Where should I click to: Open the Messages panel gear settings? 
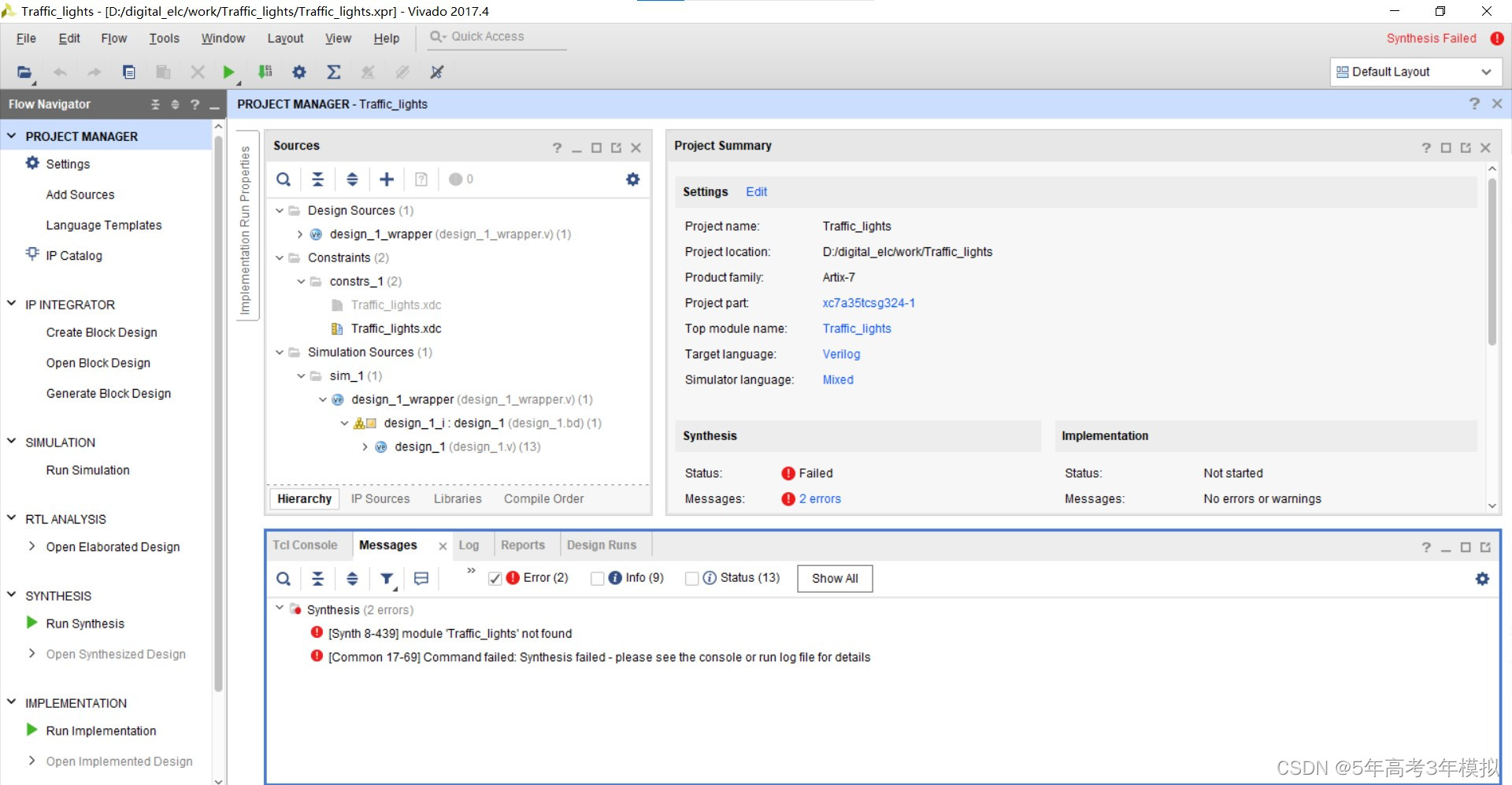click(1482, 579)
